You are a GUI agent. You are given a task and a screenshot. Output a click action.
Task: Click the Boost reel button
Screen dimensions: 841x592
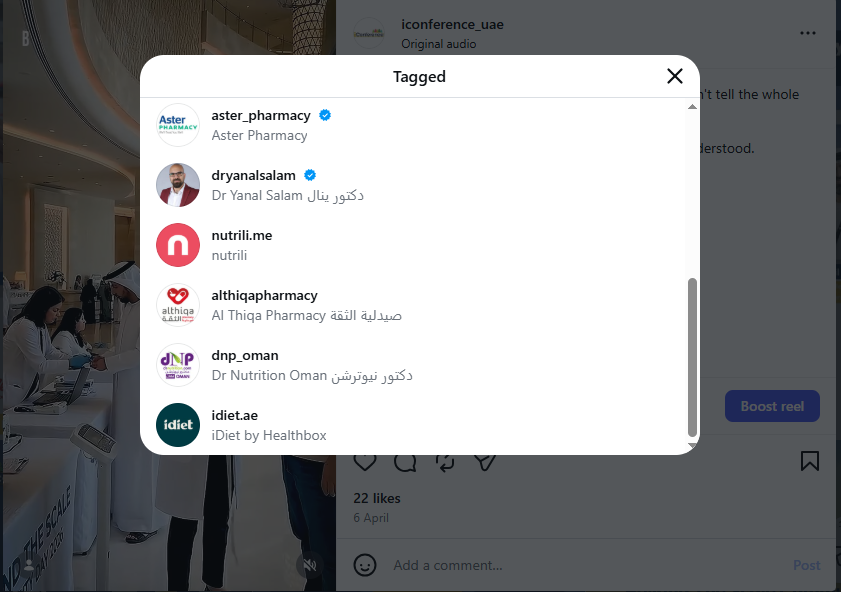pyautogui.click(x=772, y=405)
